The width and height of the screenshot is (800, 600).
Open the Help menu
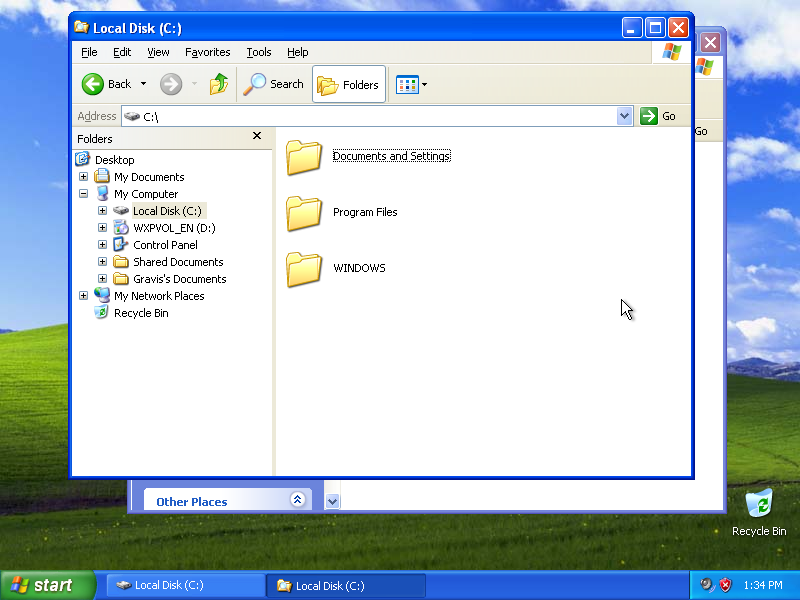point(297,52)
